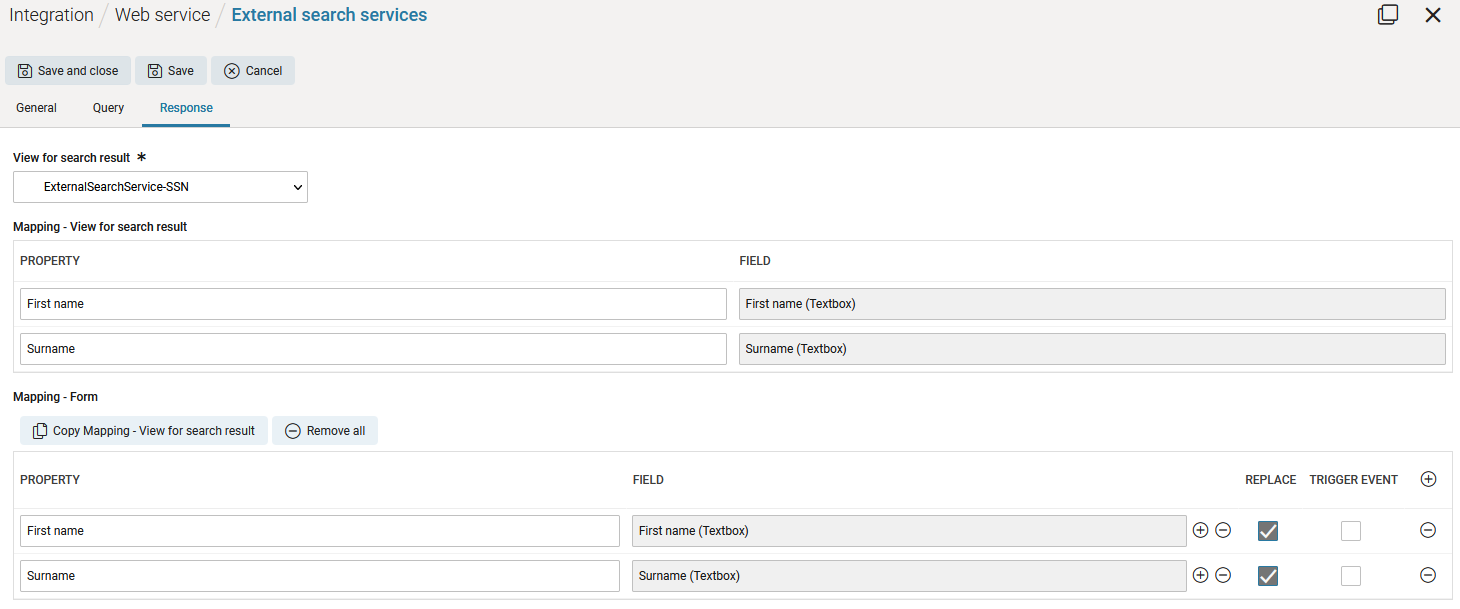Open the First name (Textbox) field selector
Screen dimensions: 1460x609
(x=908, y=530)
